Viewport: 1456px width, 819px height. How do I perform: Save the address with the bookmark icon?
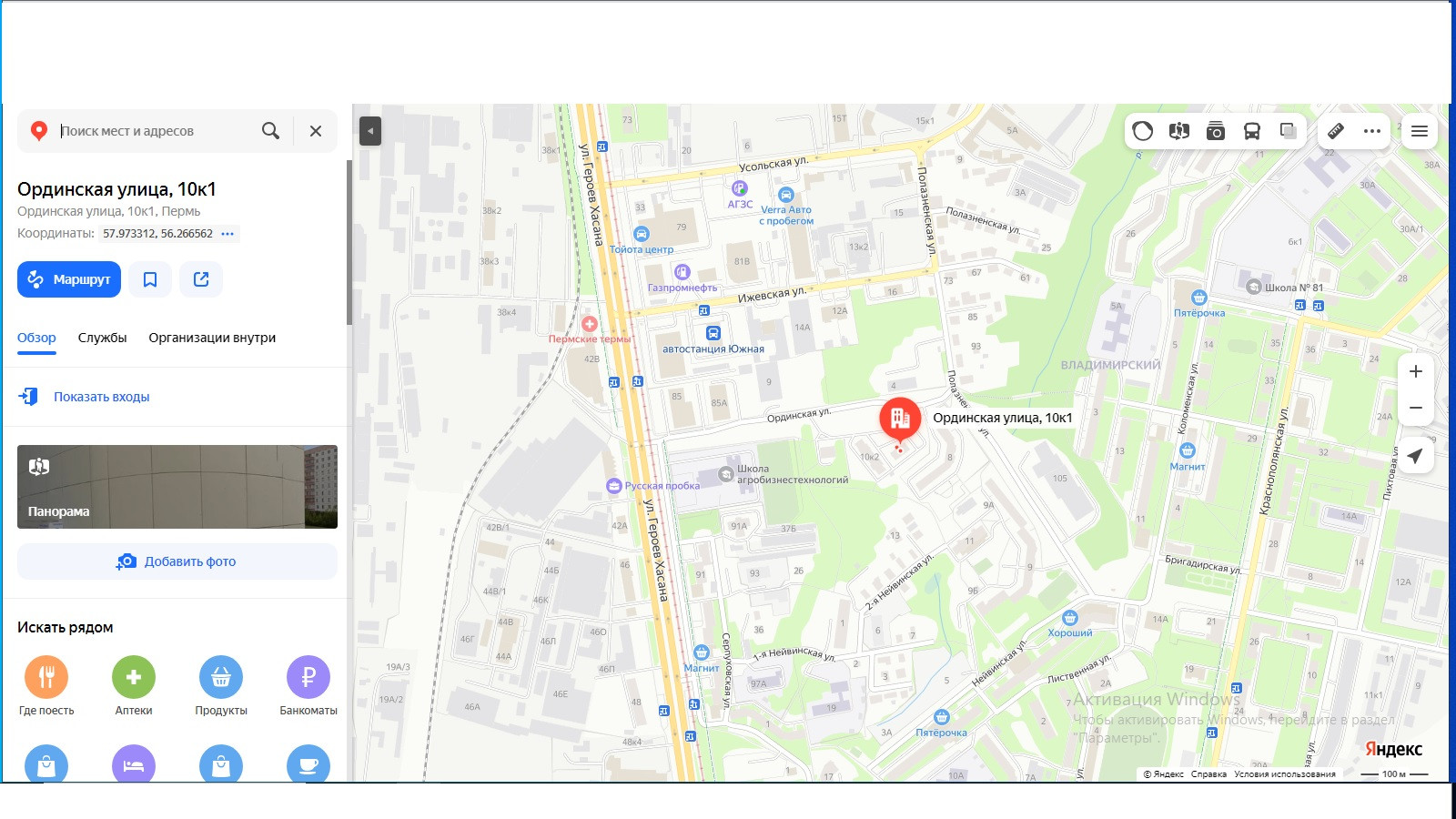[x=150, y=279]
